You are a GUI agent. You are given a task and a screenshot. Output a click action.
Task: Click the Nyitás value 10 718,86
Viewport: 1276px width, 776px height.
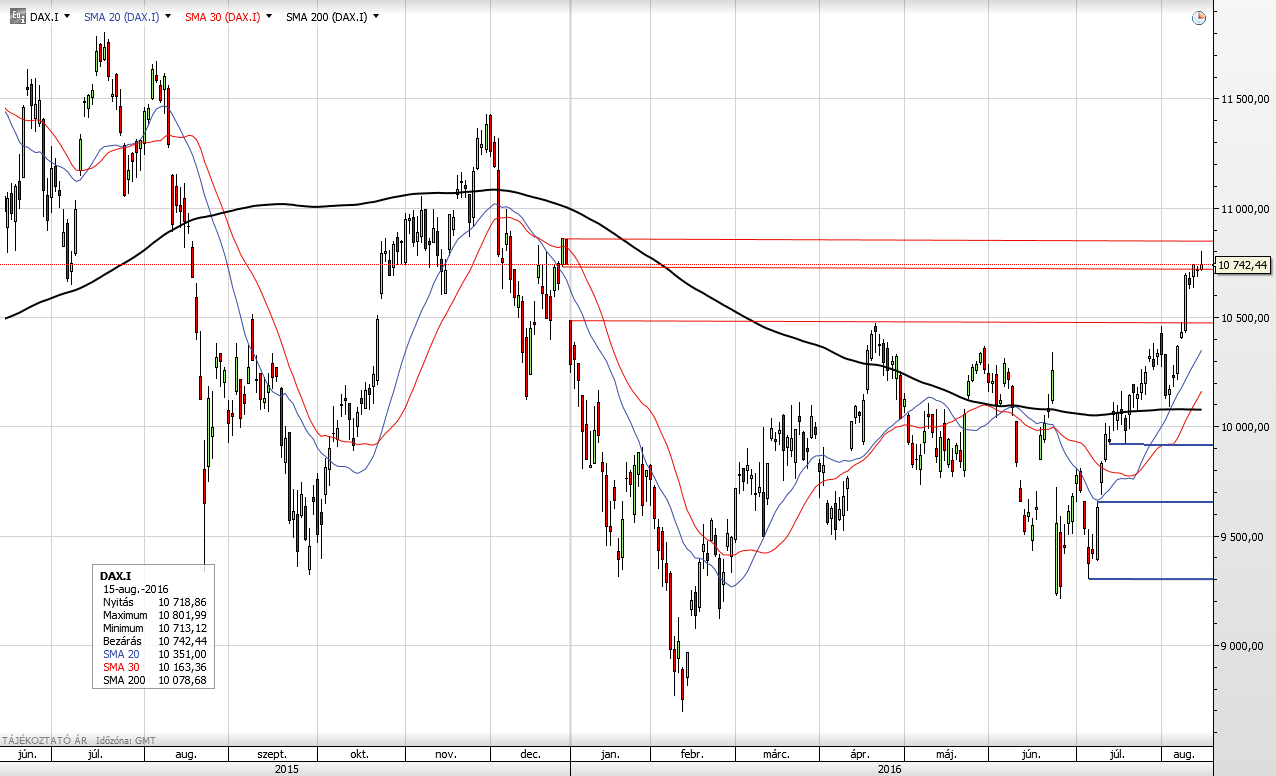[182, 602]
